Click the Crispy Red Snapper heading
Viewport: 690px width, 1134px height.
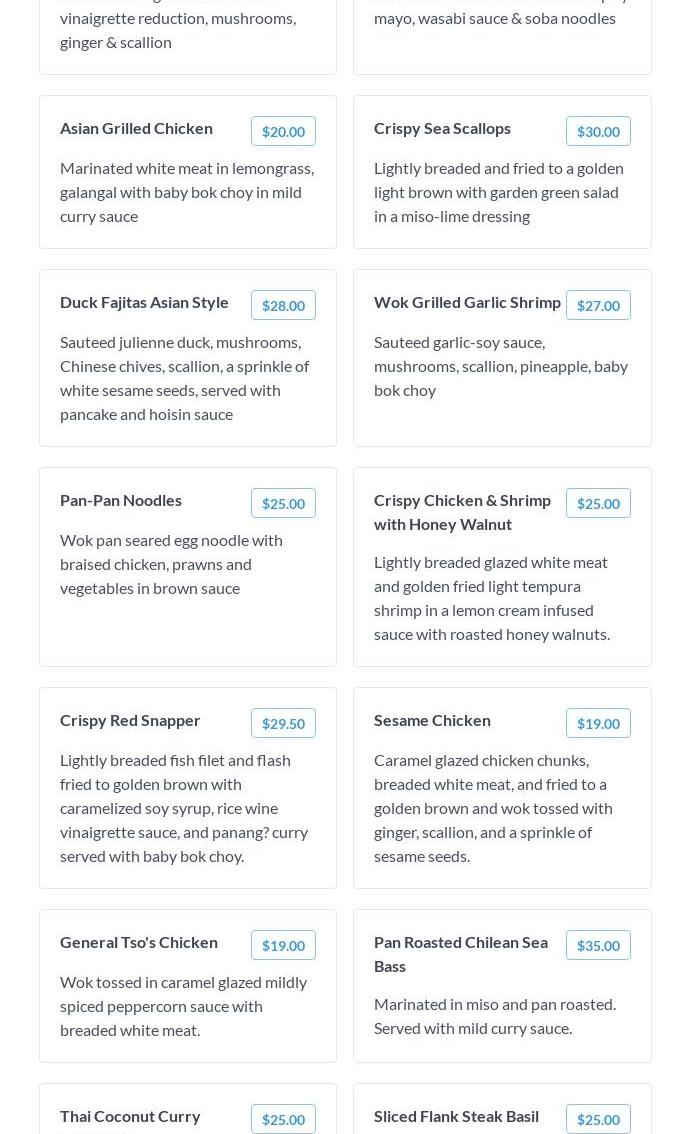(x=130, y=720)
